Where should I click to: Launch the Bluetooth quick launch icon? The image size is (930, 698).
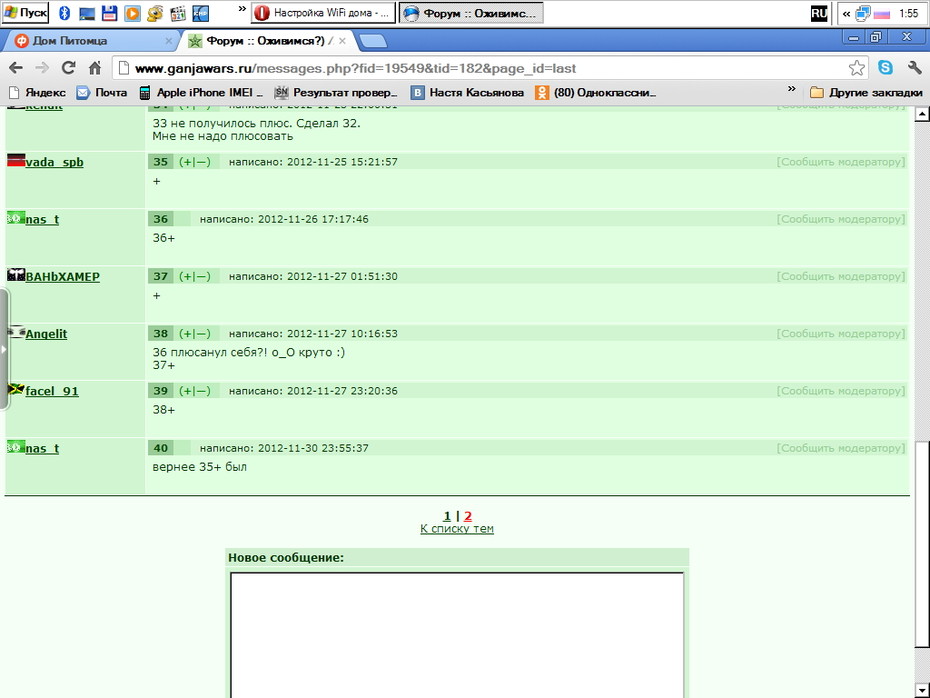coord(65,13)
